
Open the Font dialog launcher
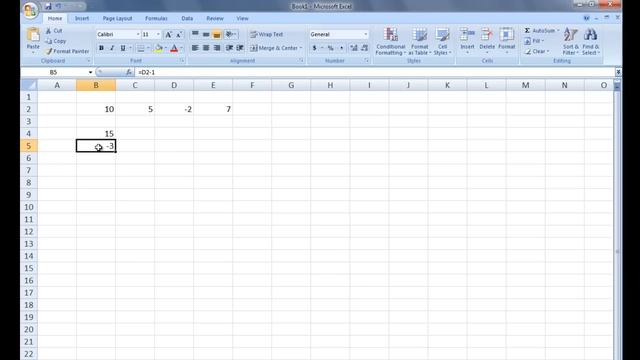(182, 61)
